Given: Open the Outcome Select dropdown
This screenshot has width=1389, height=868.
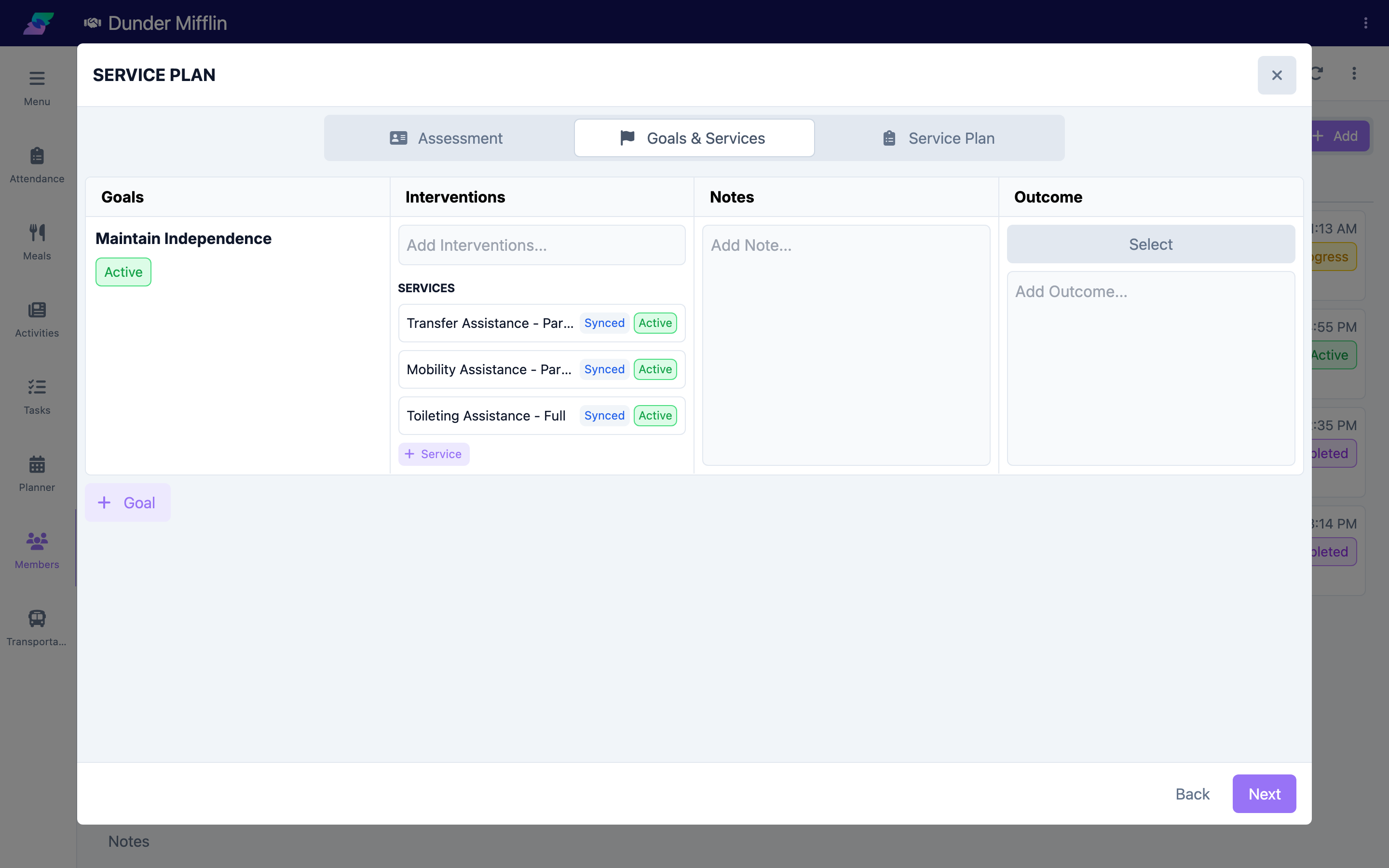Looking at the screenshot, I should click(1151, 244).
